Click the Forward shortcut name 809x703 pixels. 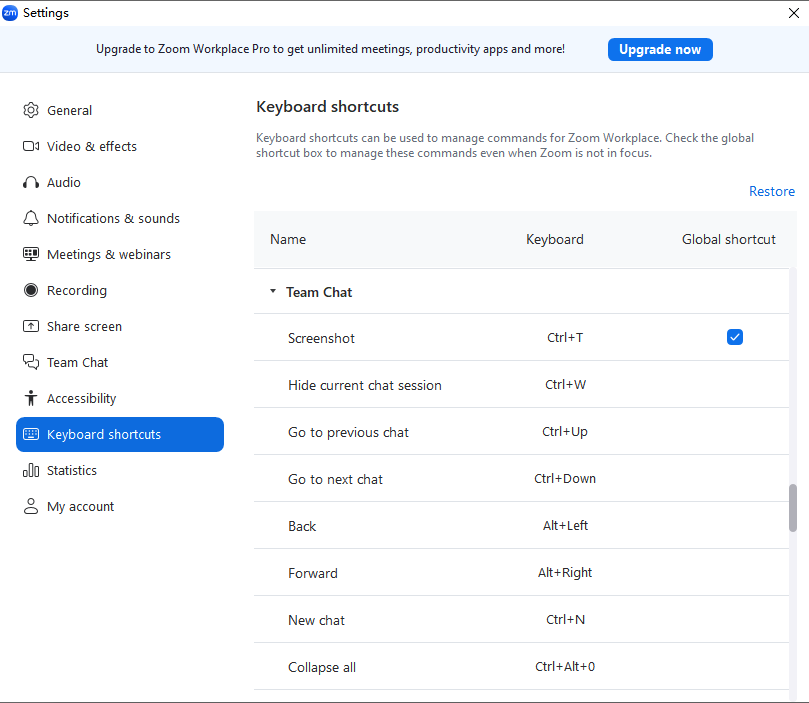tap(313, 573)
